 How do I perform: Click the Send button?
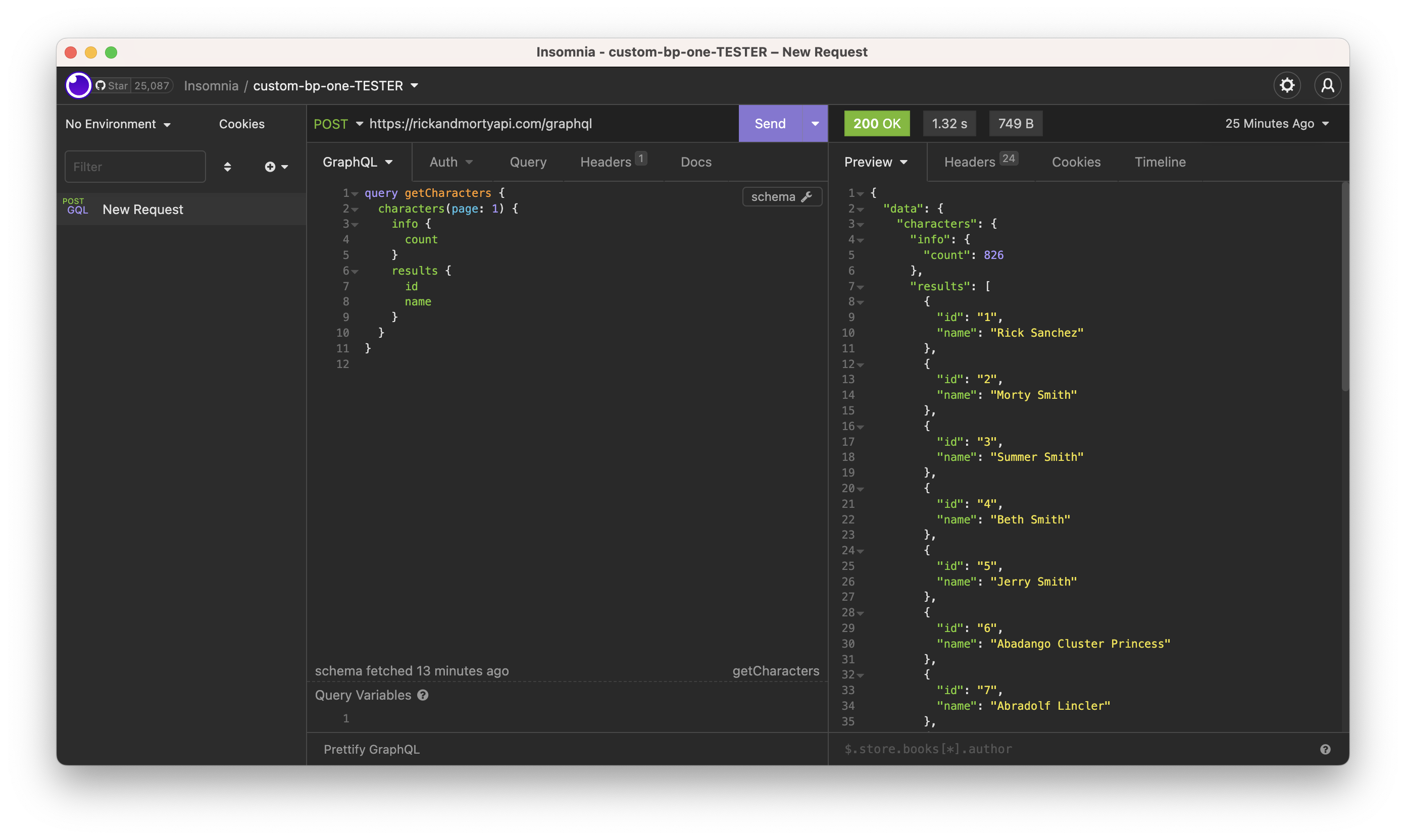[770, 123]
